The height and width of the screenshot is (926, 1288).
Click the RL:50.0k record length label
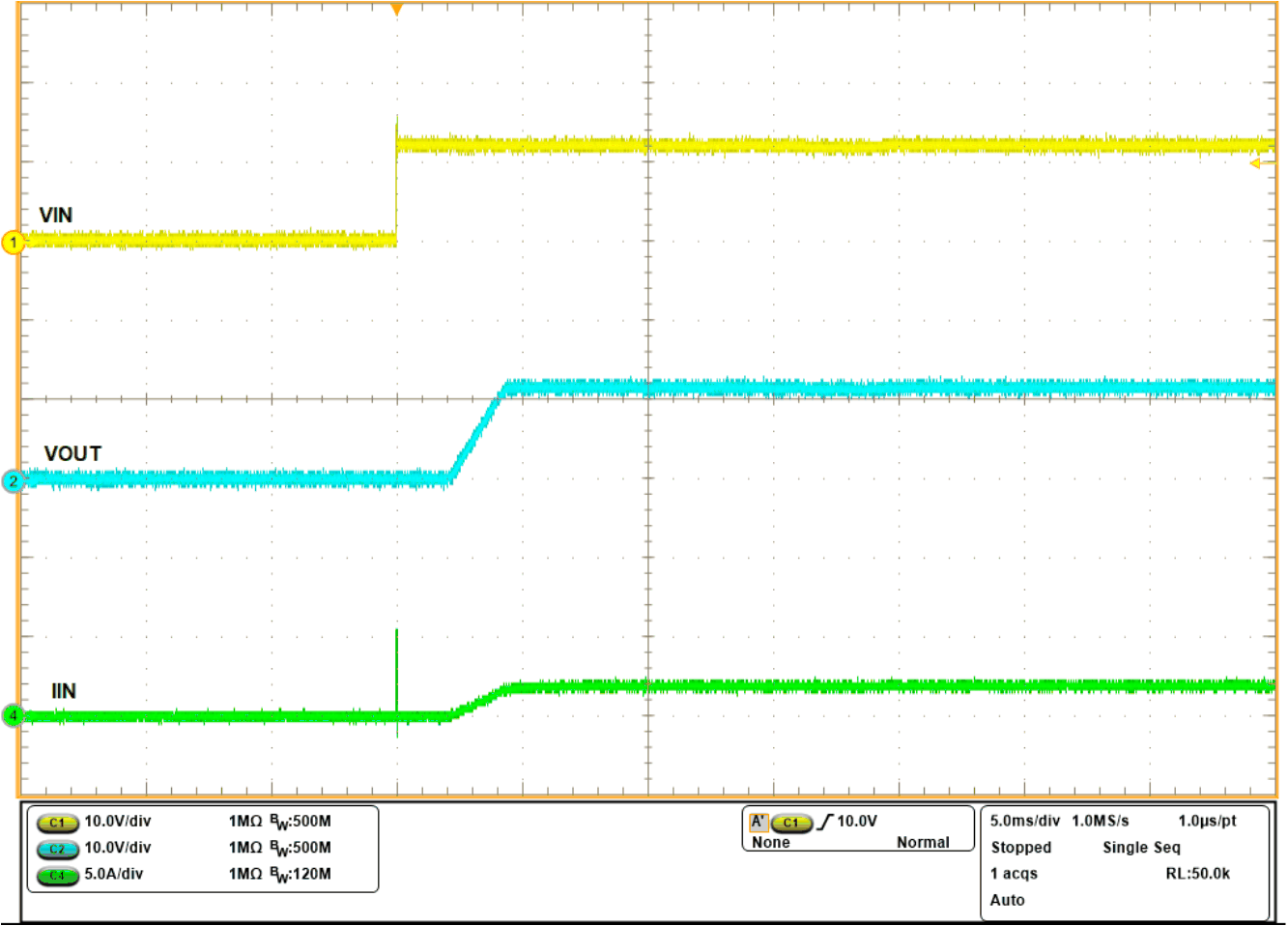[x=1198, y=874]
